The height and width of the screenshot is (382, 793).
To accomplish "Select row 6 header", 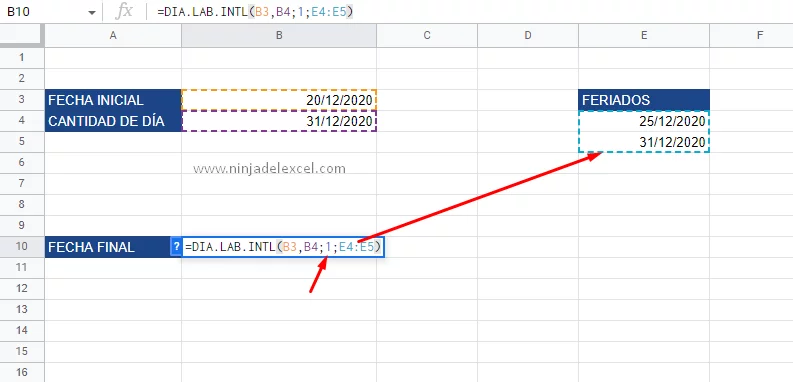I will click(22, 163).
